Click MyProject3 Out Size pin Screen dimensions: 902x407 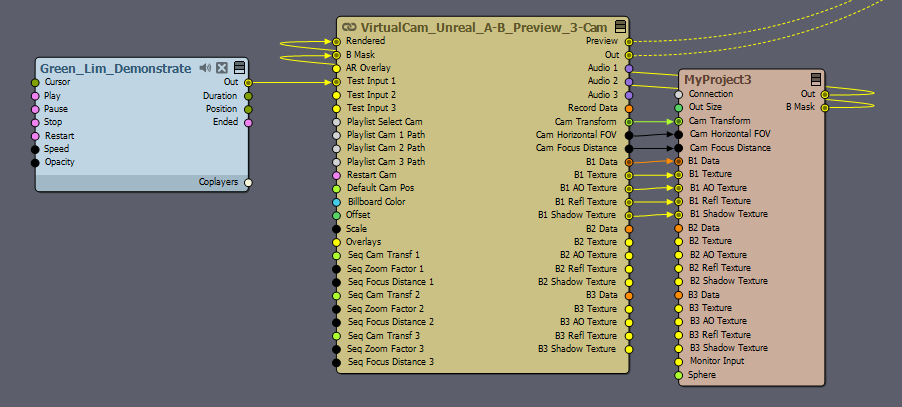679,107
